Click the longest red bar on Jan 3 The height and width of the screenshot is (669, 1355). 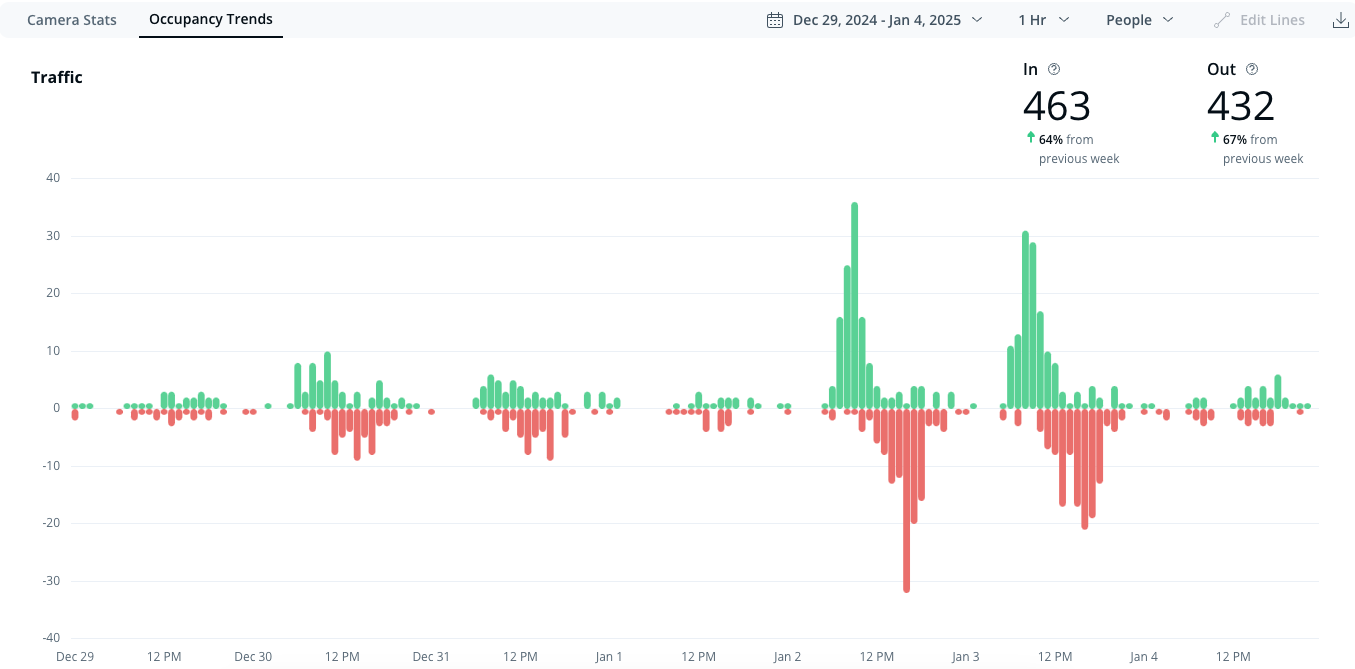click(x=1085, y=468)
